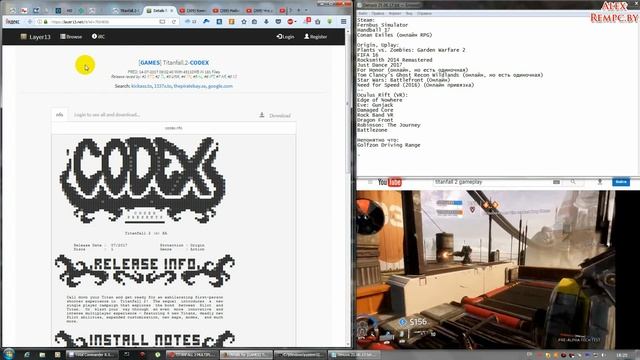Go to the browser home page icon
Viewport: 640px width, 360px height.
point(318,21)
